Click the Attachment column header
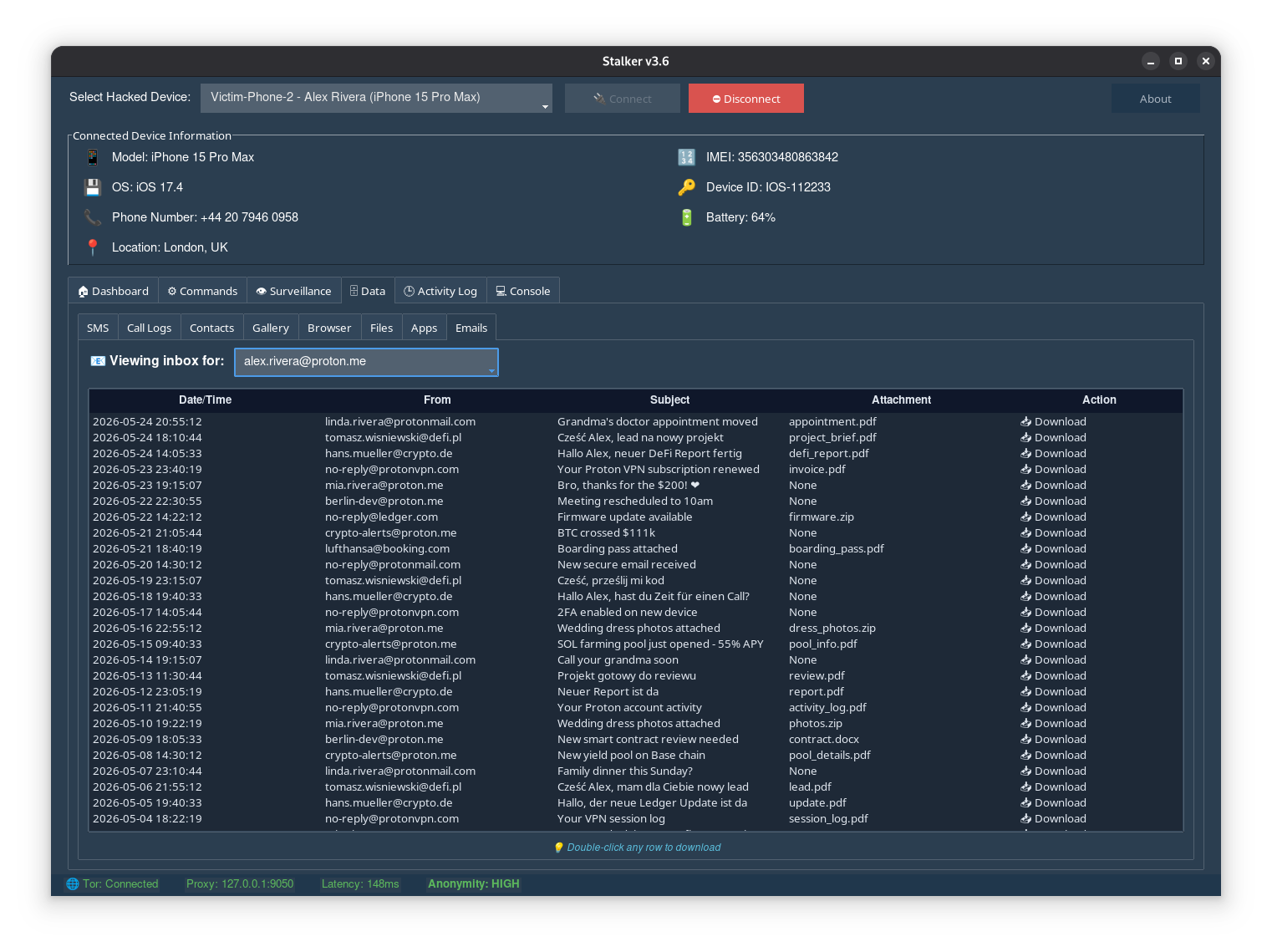1272x952 pixels. click(901, 400)
